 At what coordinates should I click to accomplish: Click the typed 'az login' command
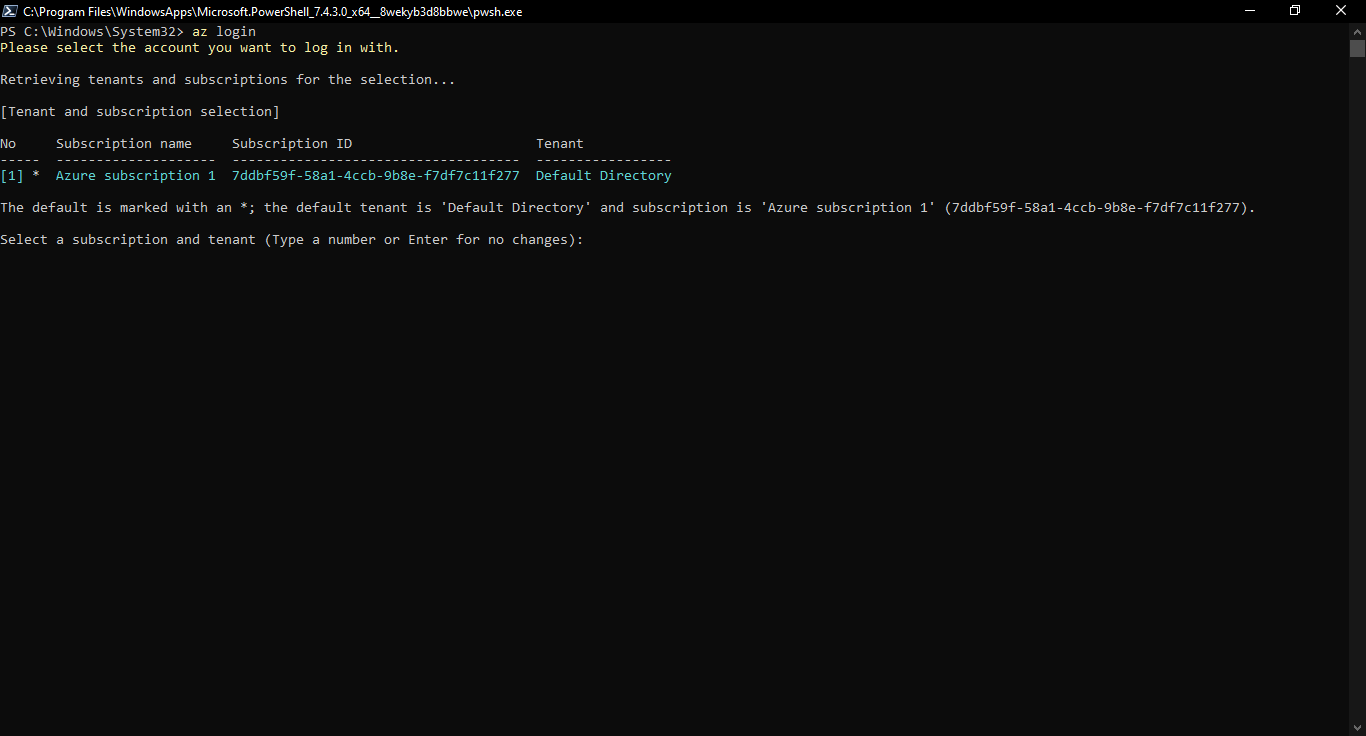224,32
